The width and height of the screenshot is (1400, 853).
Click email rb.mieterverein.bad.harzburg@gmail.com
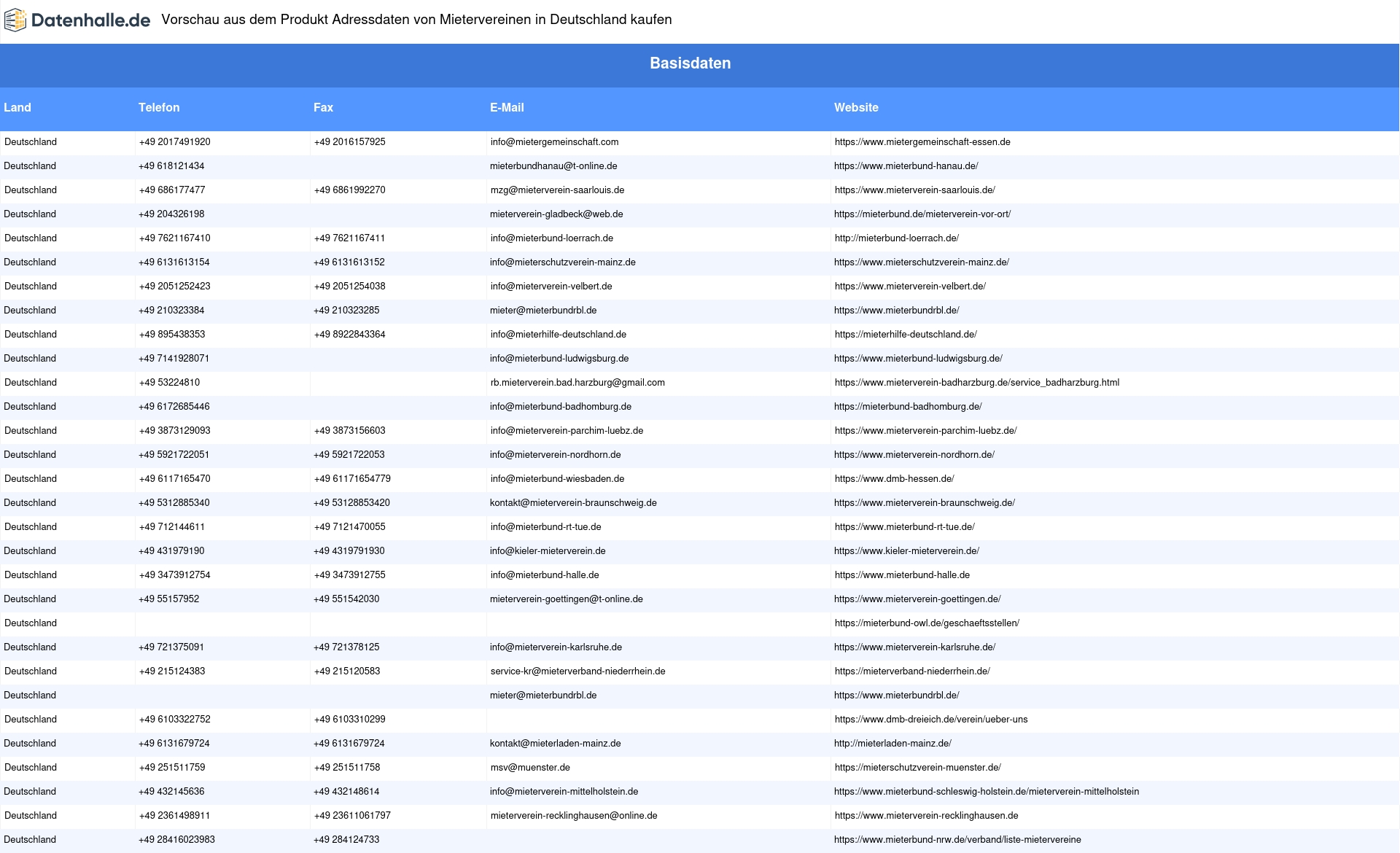click(x=577, y=383)
